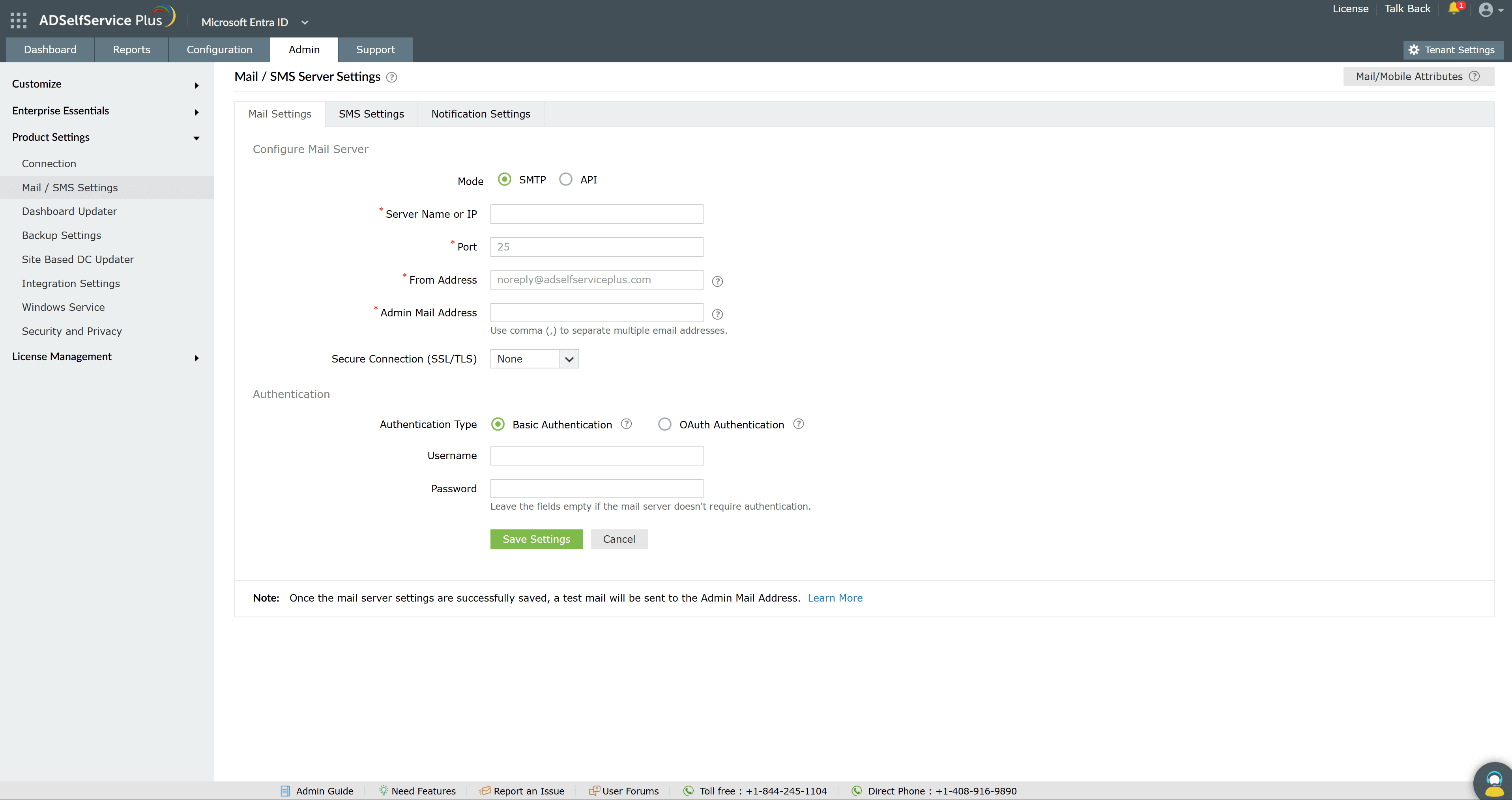
Task: Open the user account avatar menu
Action: (1490, 9)
